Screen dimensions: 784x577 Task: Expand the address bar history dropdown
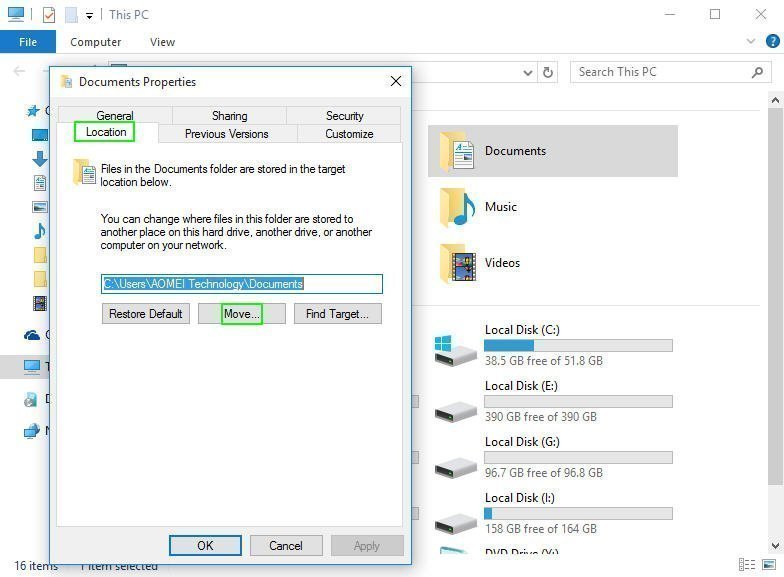[528, 72]
